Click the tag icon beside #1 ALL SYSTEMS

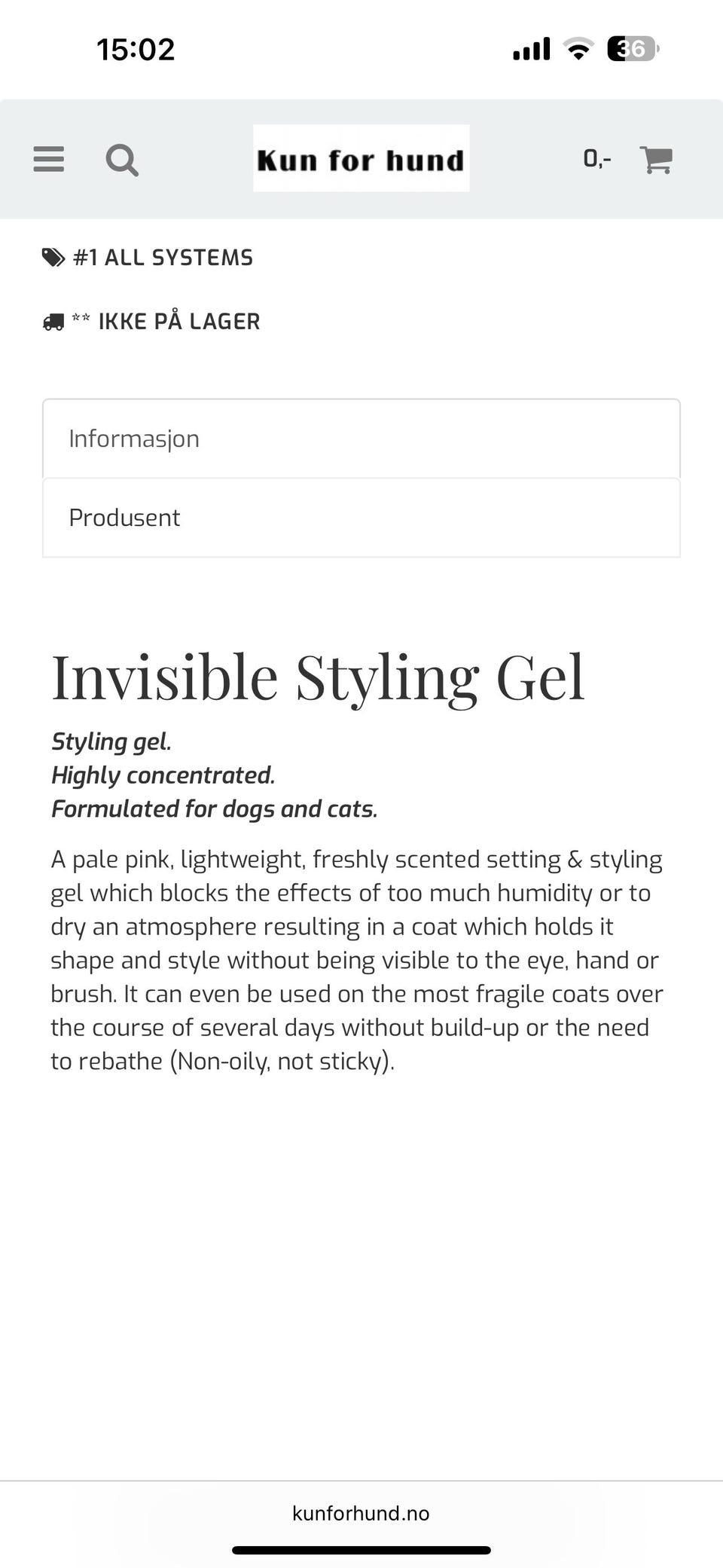53,258
